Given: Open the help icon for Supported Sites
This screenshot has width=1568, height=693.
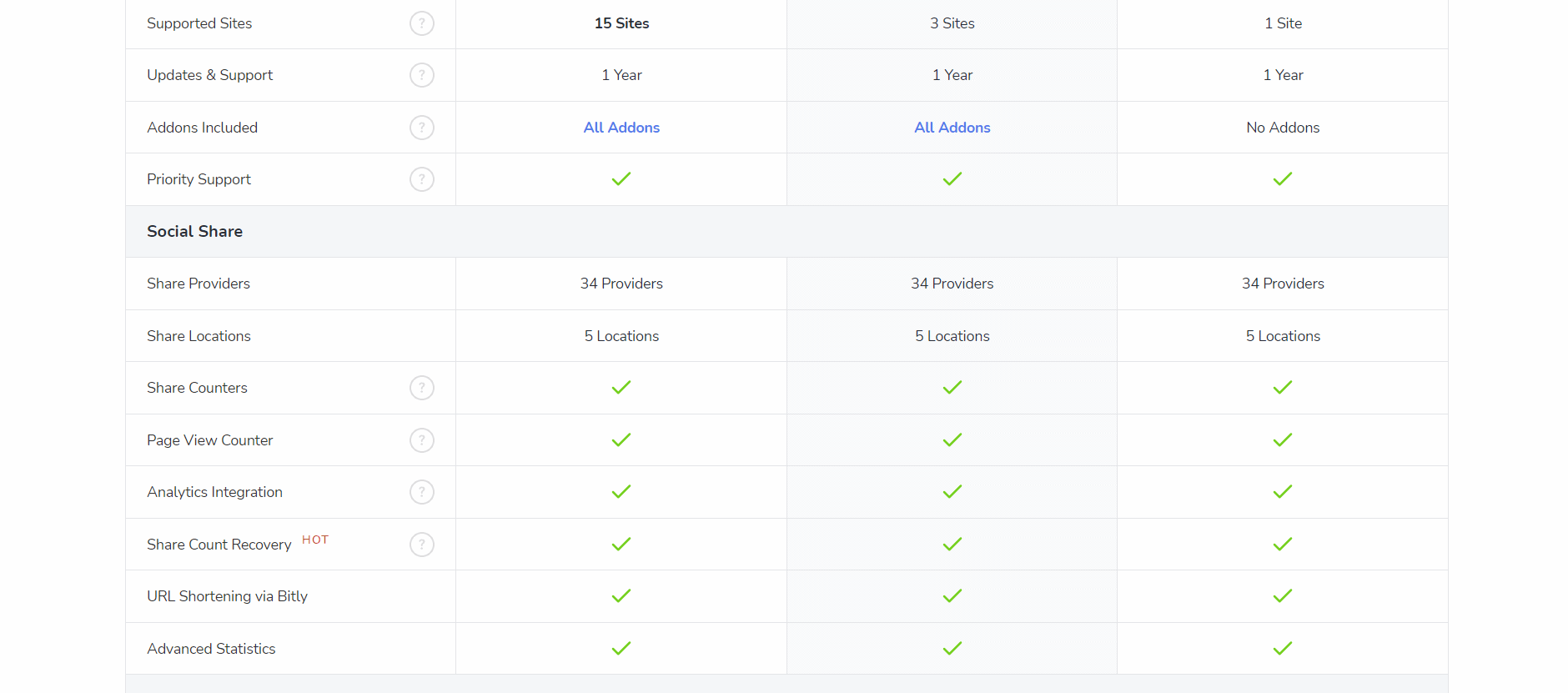Looking at the screenshot, I should point(422,23).
